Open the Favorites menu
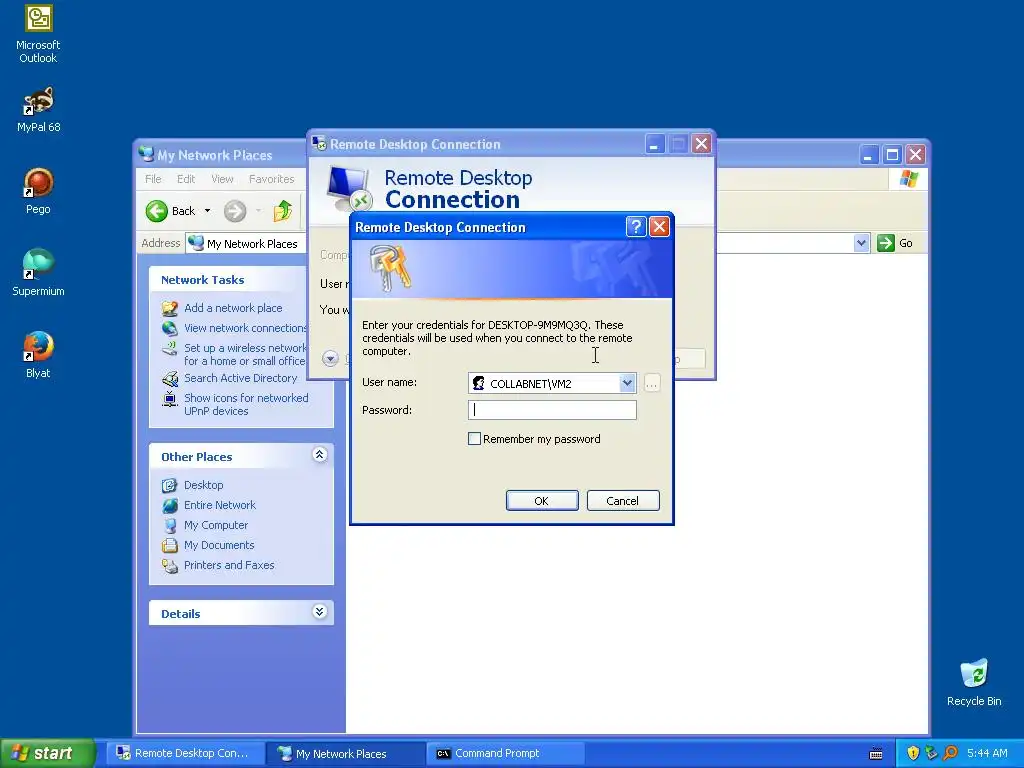Screen dimensions: 1024x768 272,179
